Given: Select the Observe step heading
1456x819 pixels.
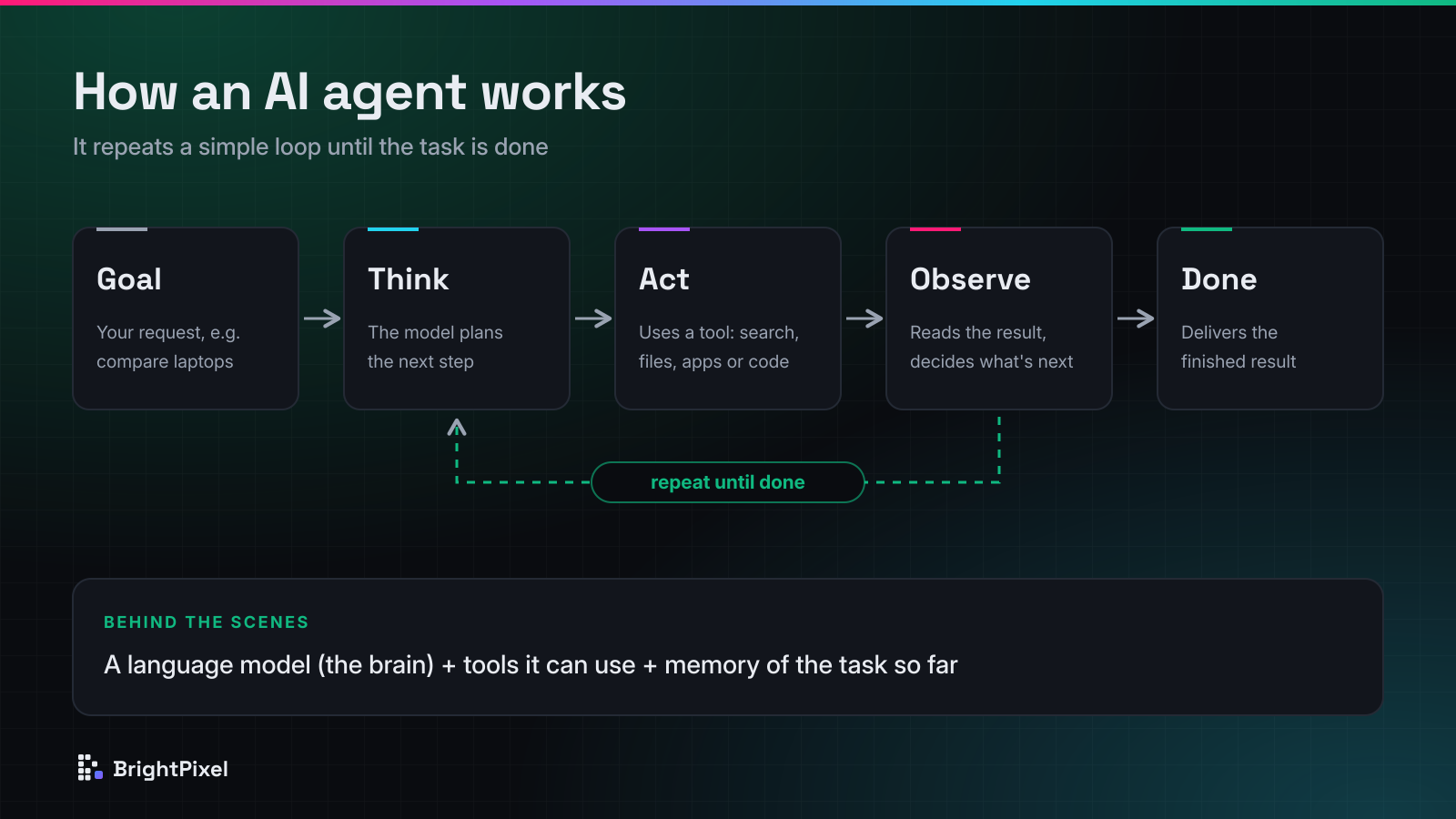Looking at the screenshot, I should pyautogui.click(x=970, y=279).
